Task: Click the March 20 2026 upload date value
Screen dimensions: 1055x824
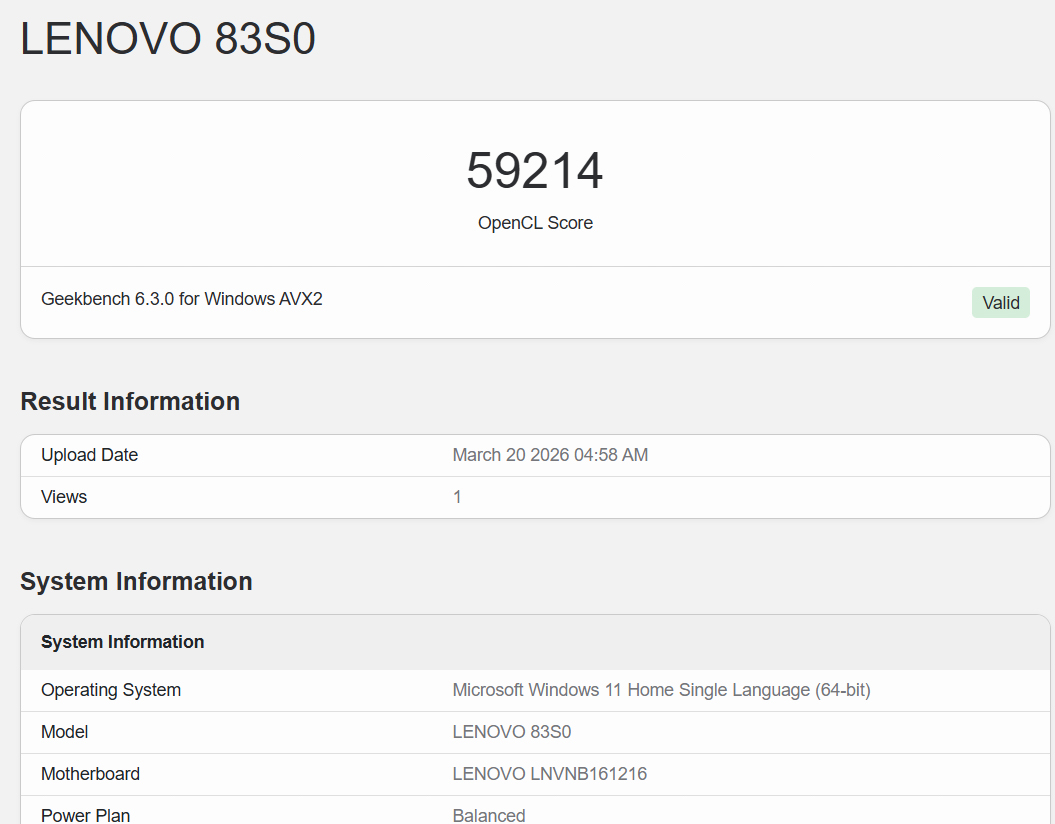Action: pyautogui.click(x=549, y=454)
